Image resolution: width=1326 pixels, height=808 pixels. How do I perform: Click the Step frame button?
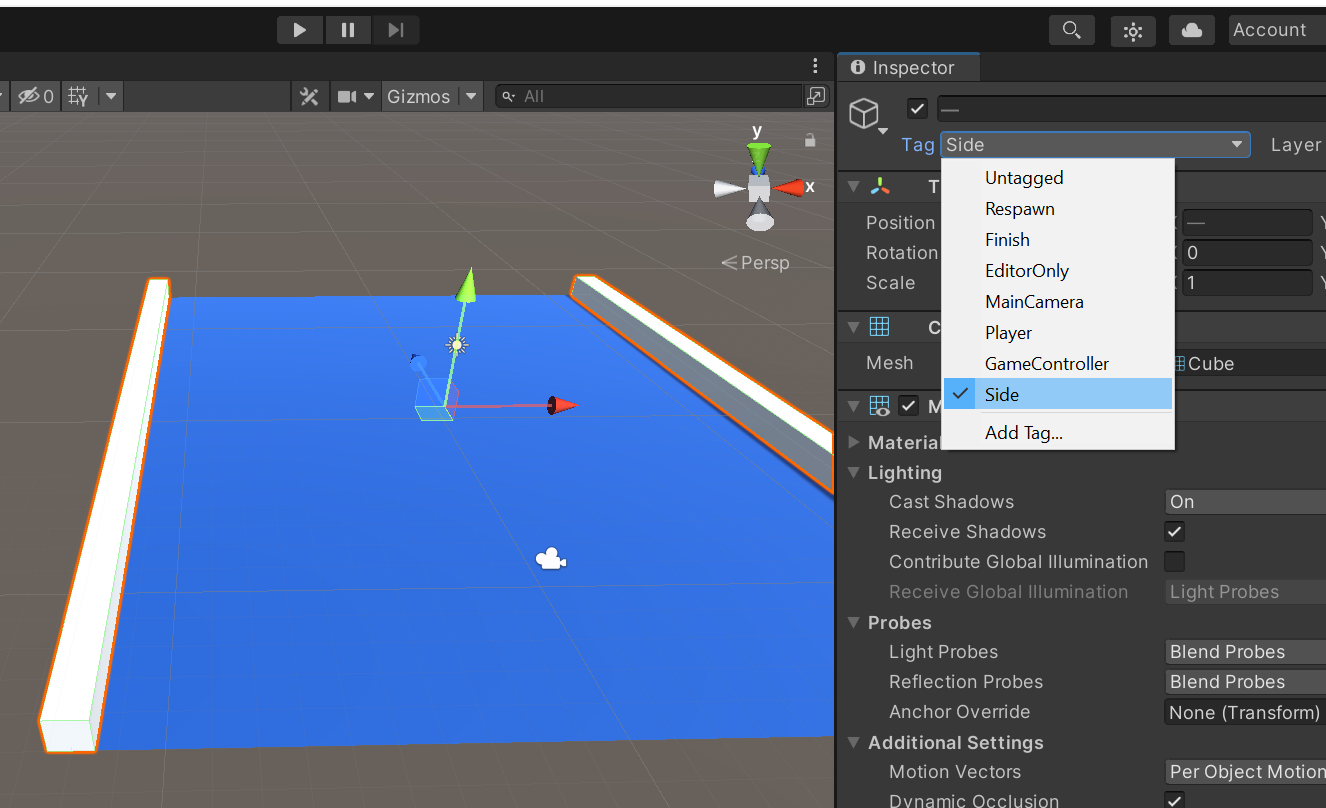[396, 30]
